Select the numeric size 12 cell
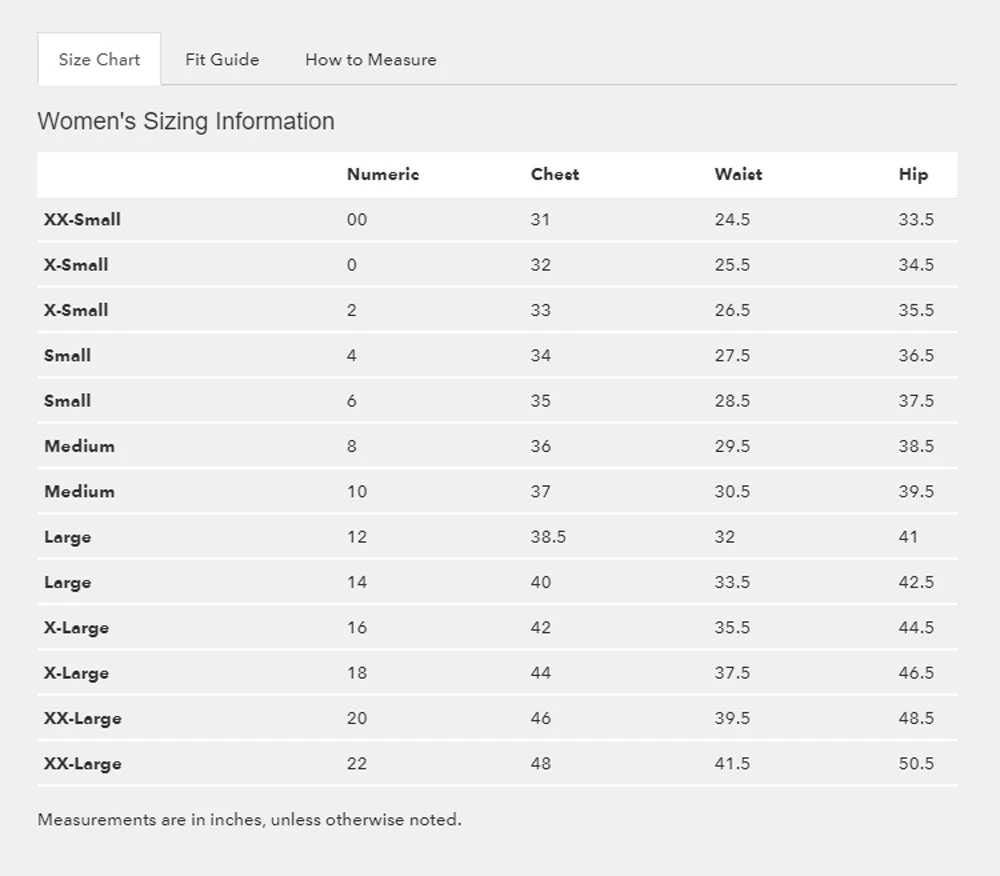Screen dimensions: 1000x876 coord(357,537)
